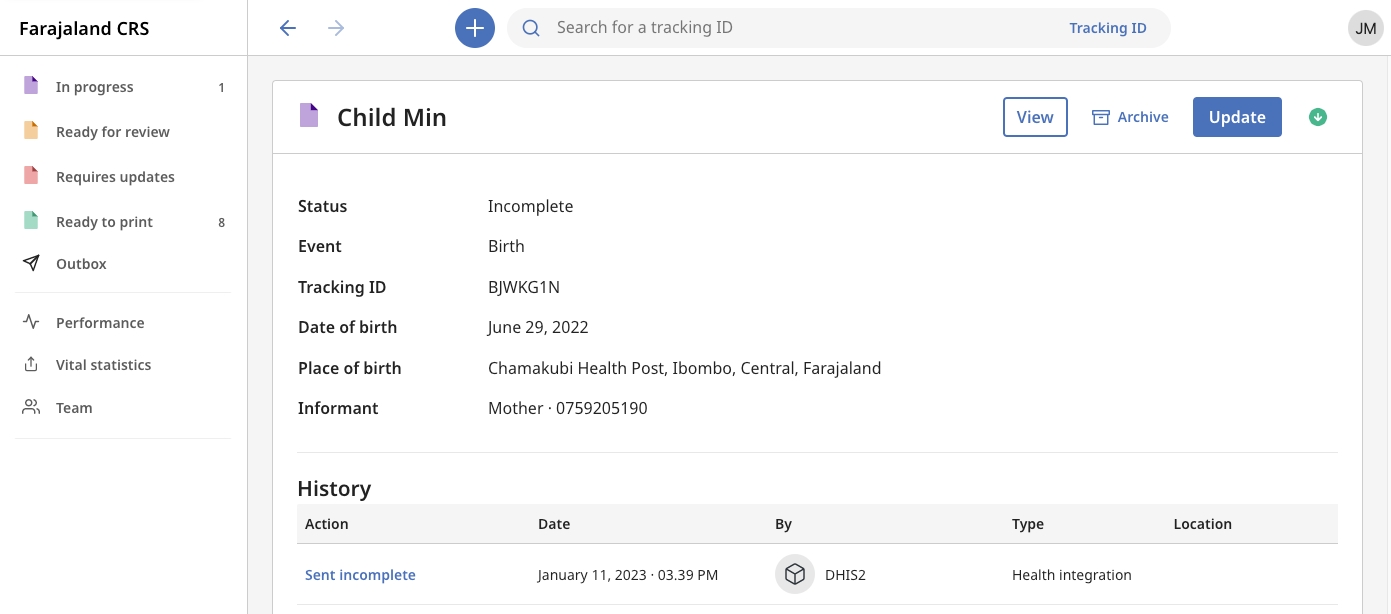Open the Outbox
This screenshot has height=614, width=1391.
[81, 264]
